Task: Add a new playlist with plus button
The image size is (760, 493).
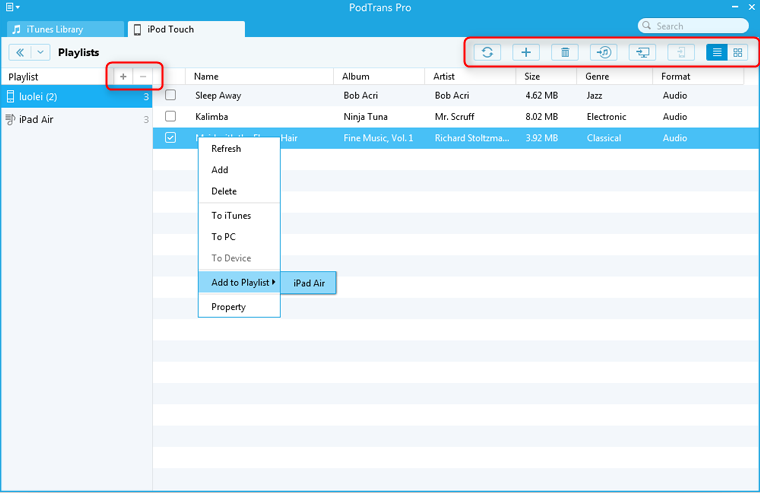Action: tap(123, 76)
